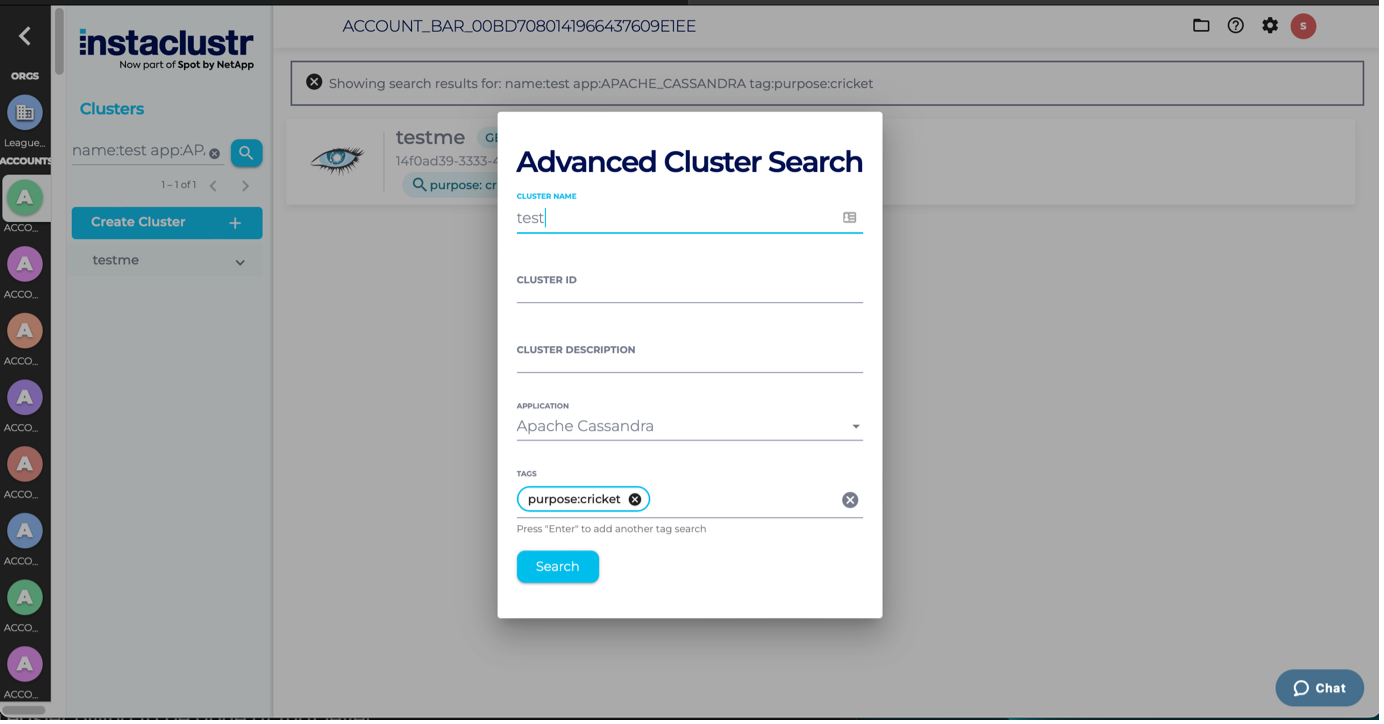The width and height of the screenshot is (1384, 724).
Task: Click the instaclustr logo
Action: coord(167,49)
